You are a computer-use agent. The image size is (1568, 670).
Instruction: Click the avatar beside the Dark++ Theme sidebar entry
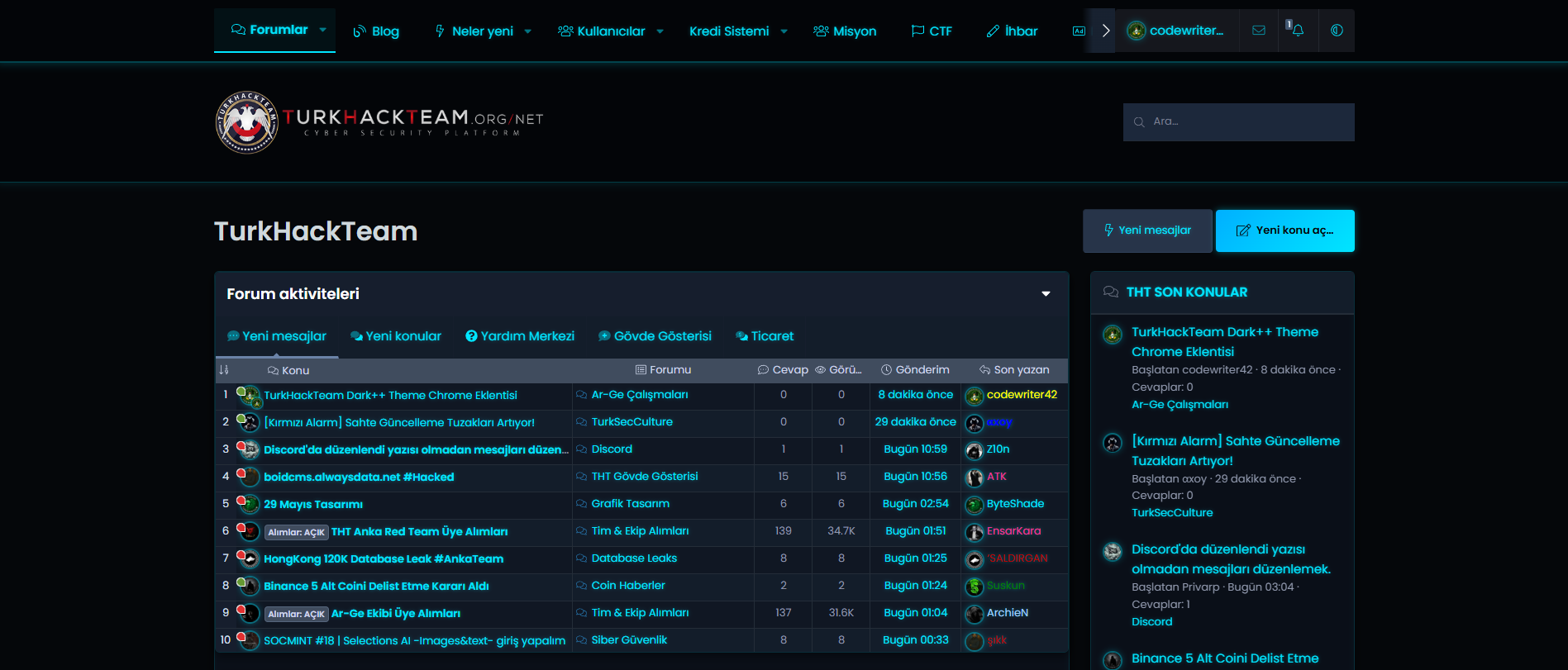1113,335
